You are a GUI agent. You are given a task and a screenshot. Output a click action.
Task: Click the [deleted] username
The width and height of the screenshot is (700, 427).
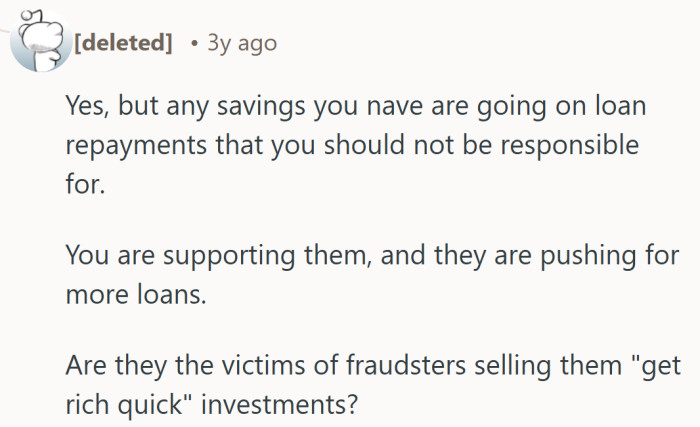pyautogui.click(x=123, y=44)
